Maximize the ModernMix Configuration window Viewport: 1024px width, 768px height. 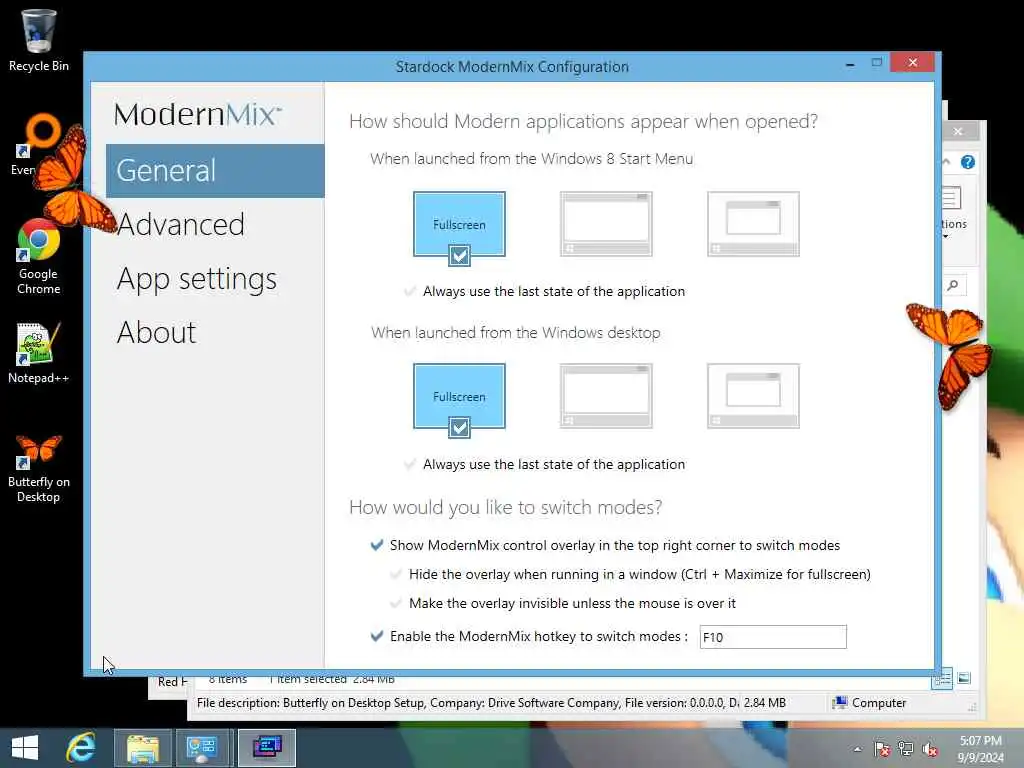click(876, 63)
